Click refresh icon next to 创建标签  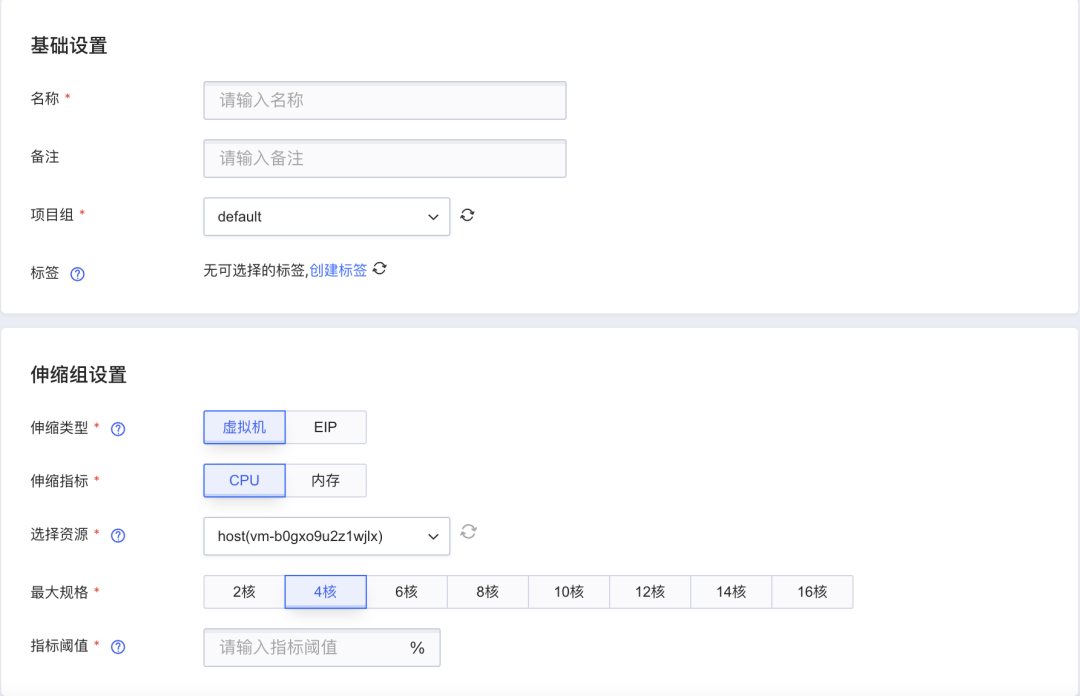click(380, 269)
